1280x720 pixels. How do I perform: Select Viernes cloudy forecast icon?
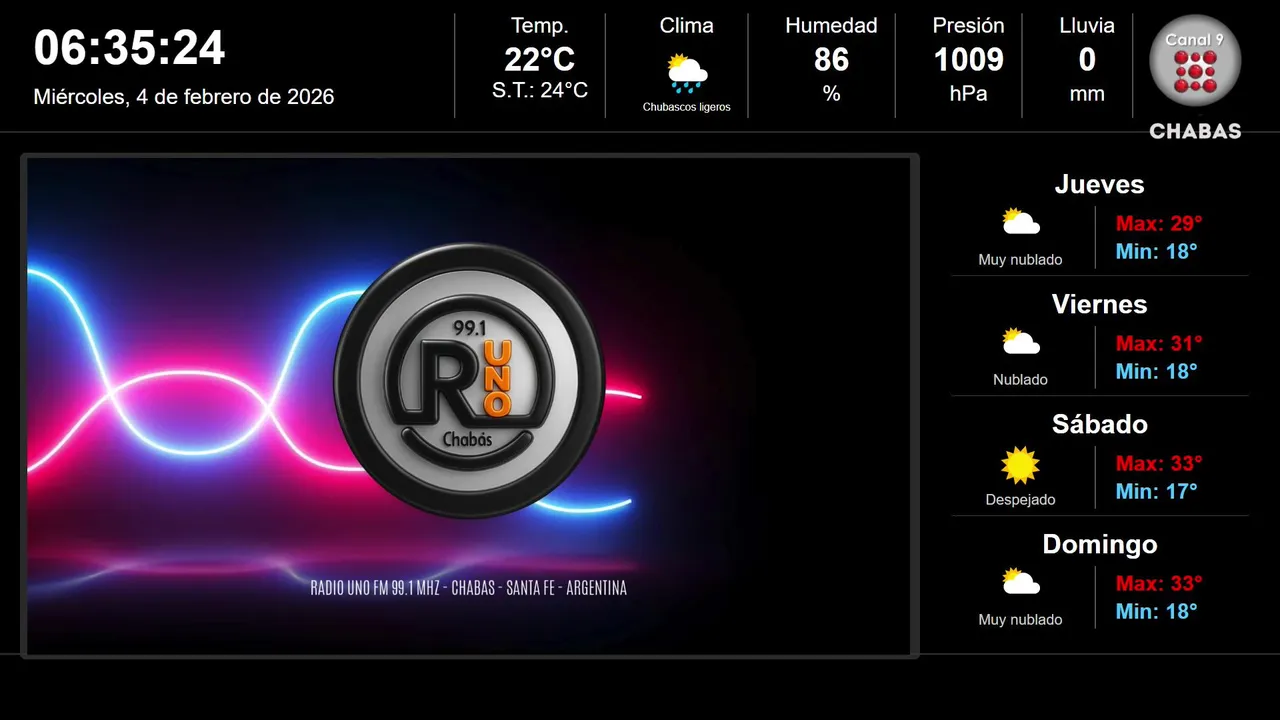1021,342
